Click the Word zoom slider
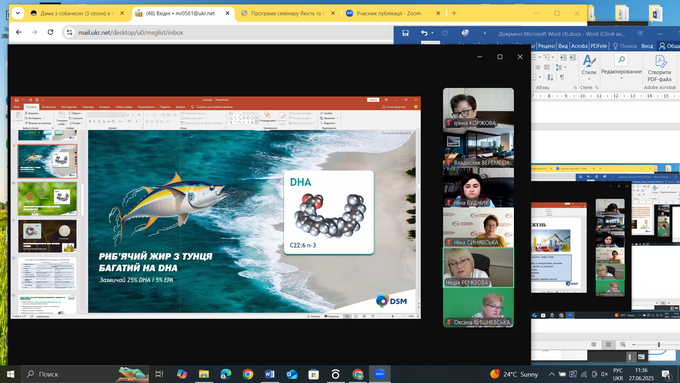Viewport: 680px width, 383px height. coord(658,344)
